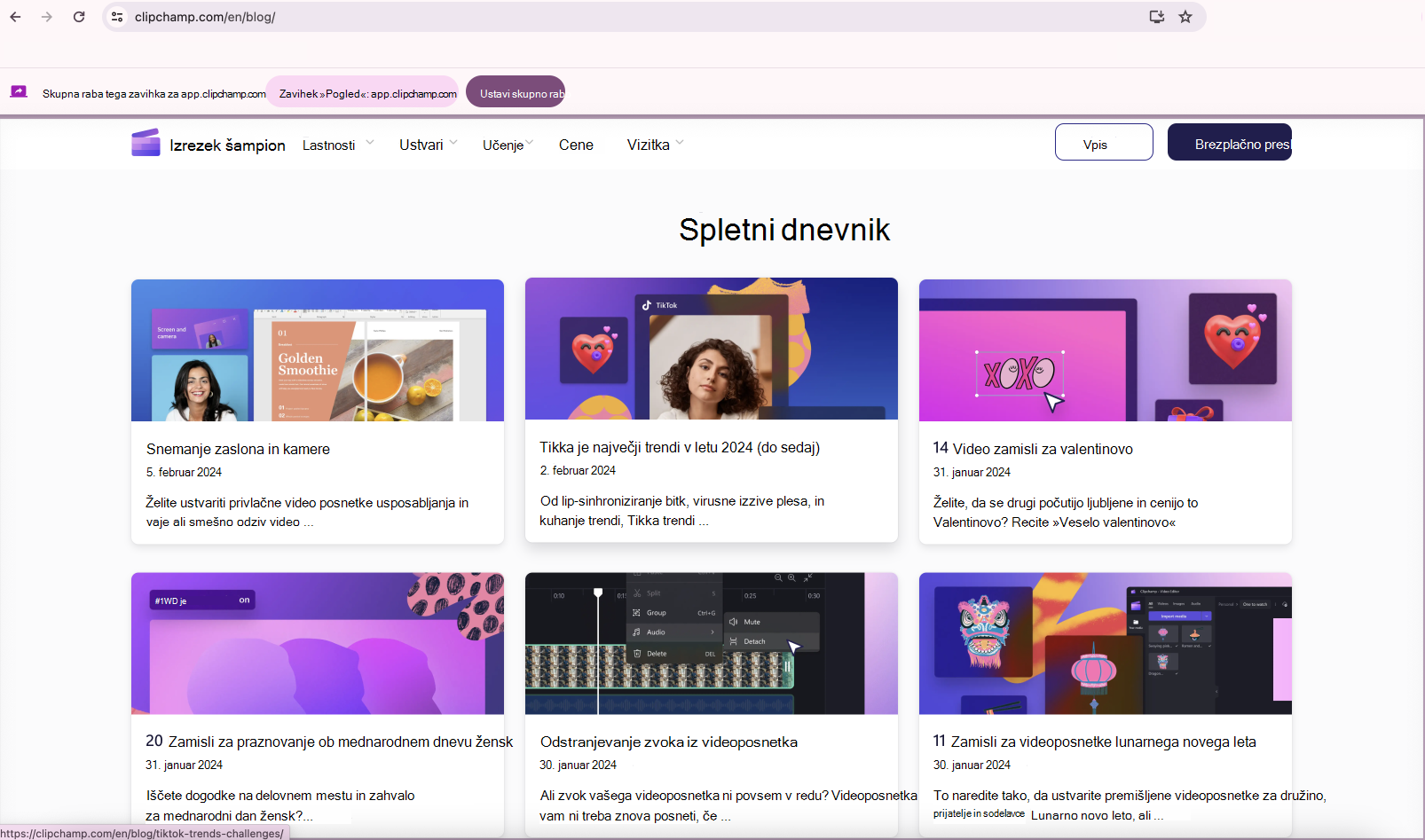The height and width of the screenshot is (840, 1425).
Task: Click the date 2. februar 2024
Action: (x=578, y=471)
